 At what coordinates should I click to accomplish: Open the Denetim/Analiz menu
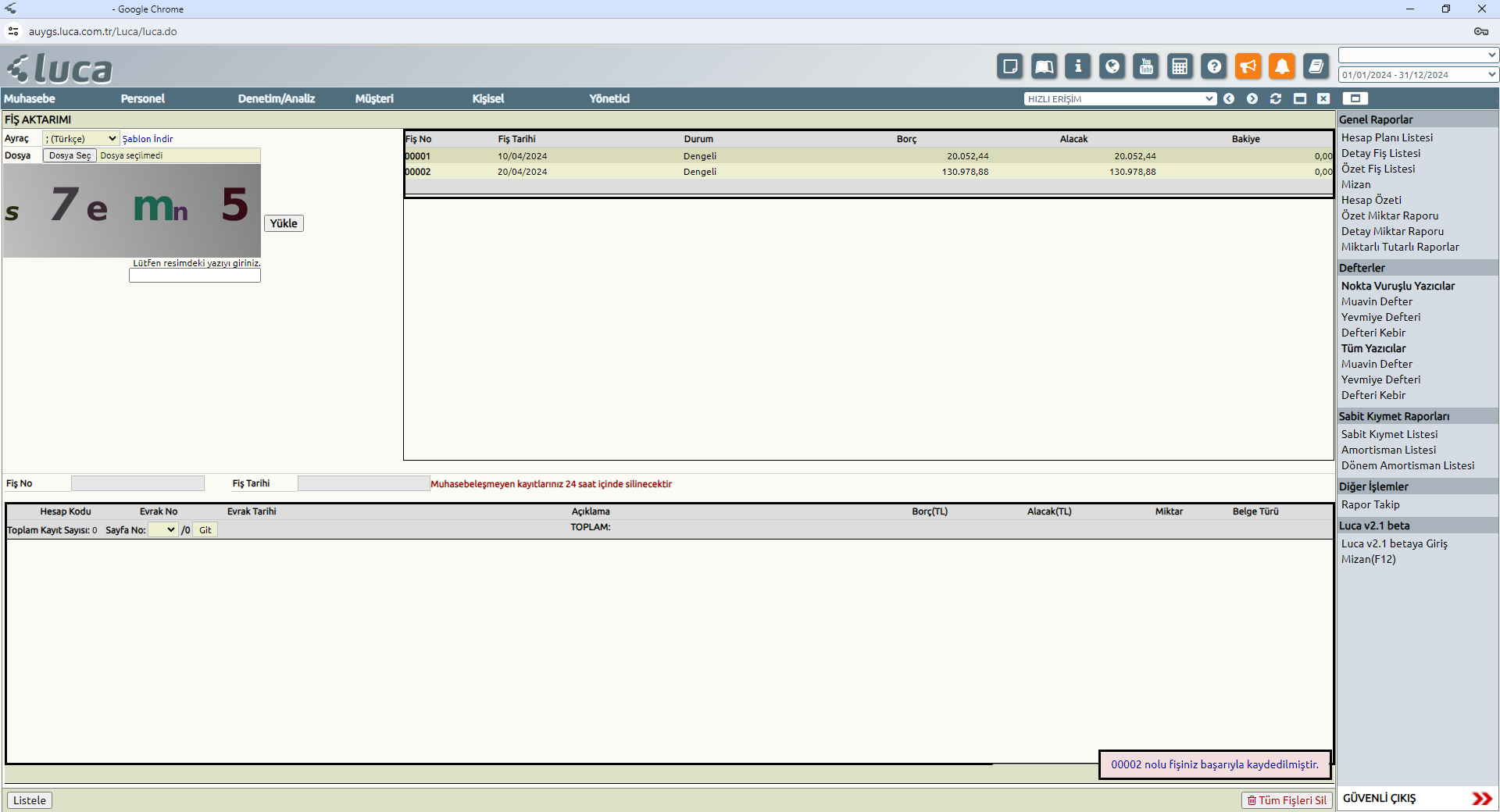click(x=277, y=98)
